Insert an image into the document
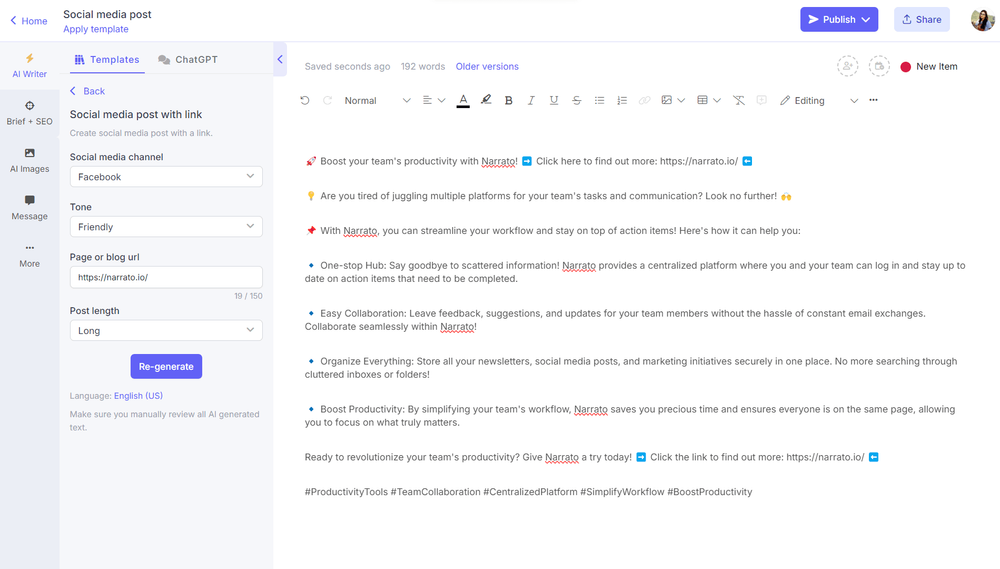1000x569 pixels. 666,100
